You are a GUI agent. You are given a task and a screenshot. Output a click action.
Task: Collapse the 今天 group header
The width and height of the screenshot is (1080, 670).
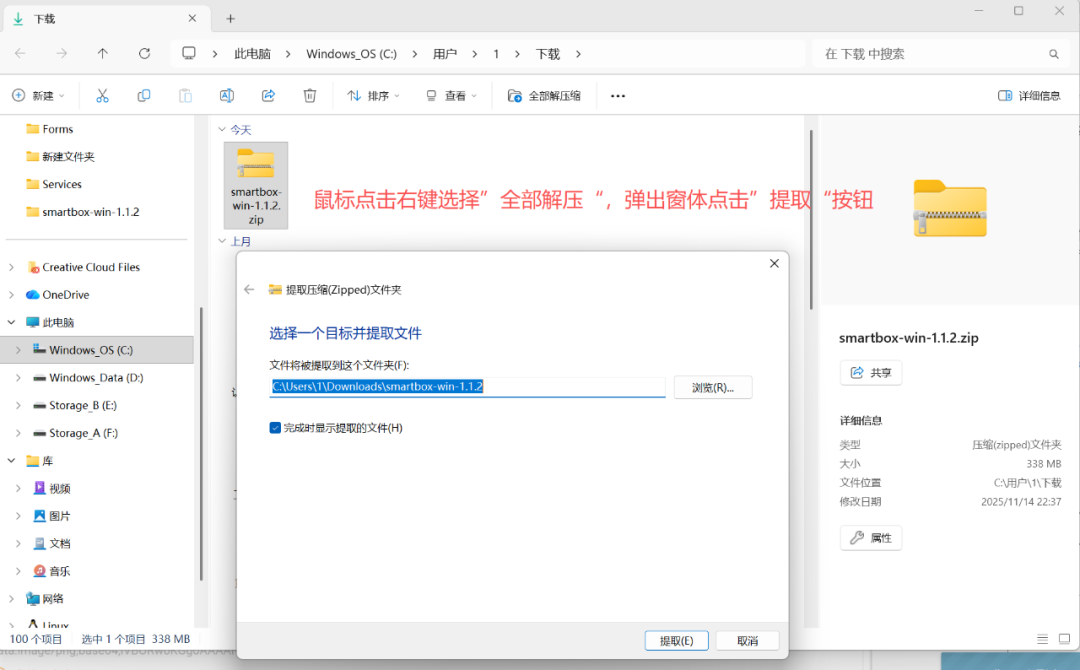tap(222, 129)
